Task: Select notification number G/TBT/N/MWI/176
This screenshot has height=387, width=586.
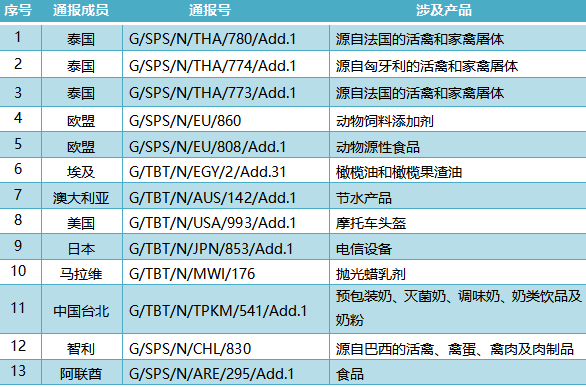Action: coord(192,274)
